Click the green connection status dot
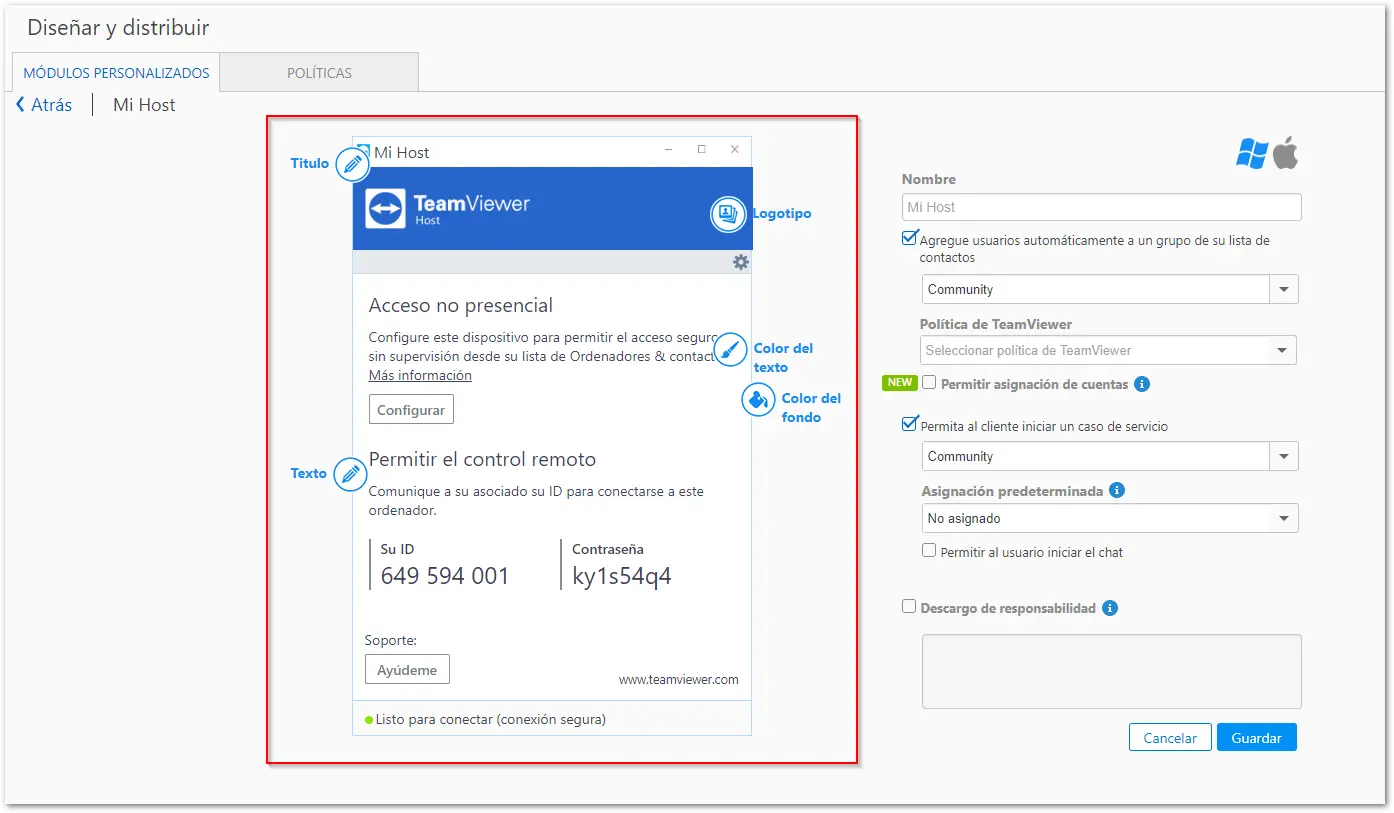The height and width of the screenshot is (813, 1394). (x=369, y=719)
